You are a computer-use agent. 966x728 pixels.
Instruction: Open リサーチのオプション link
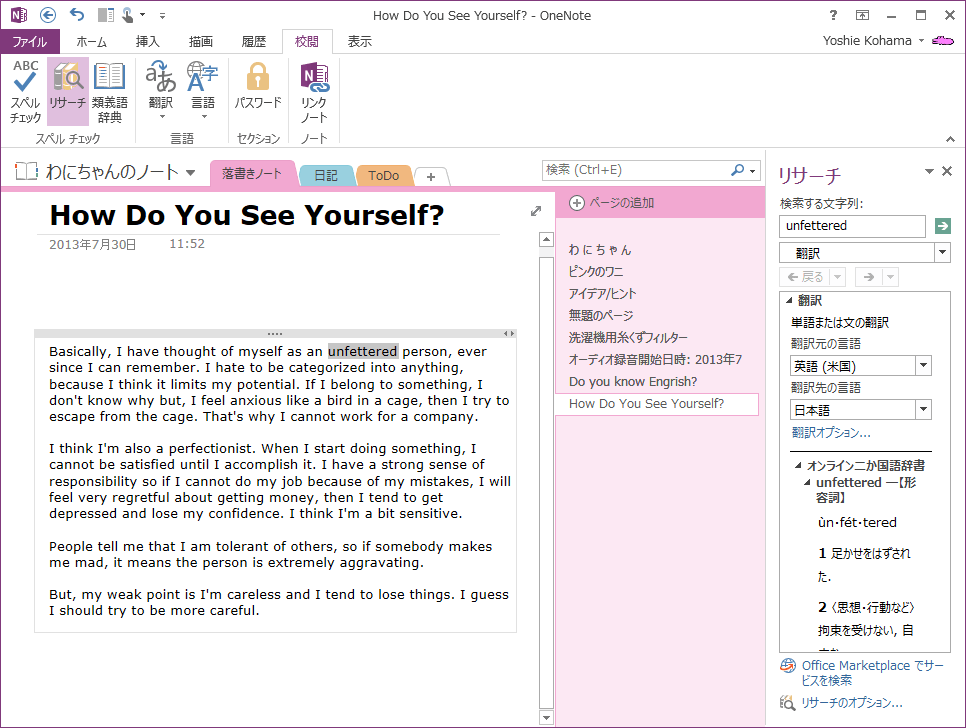(x=851, y=703)
